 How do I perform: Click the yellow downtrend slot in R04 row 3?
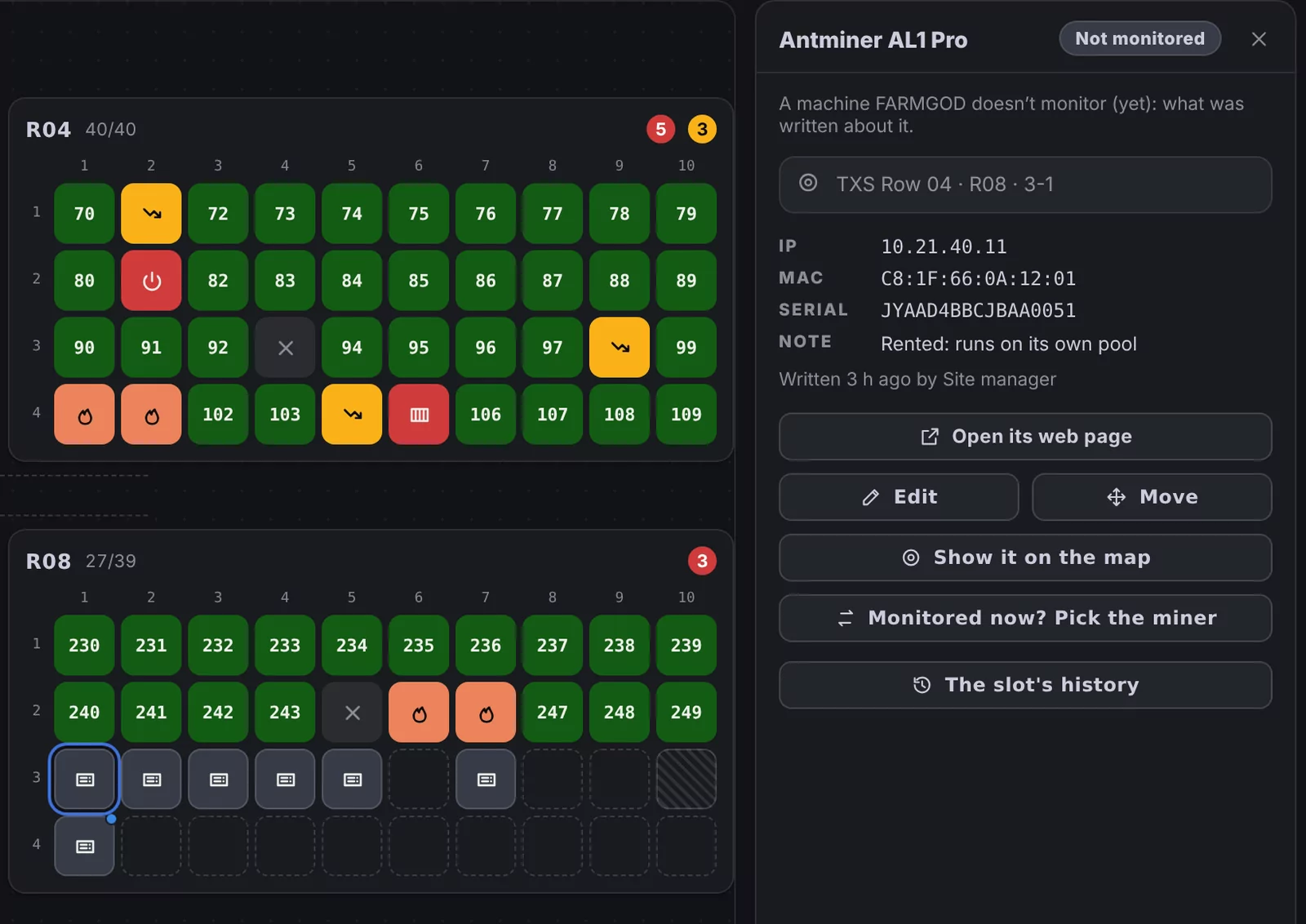(x=620, y=347)
